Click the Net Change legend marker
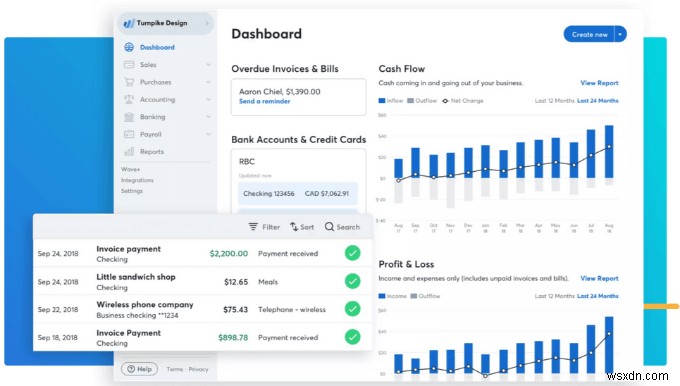The height and width of the screenshot is (386, 680). pos(445,101)
